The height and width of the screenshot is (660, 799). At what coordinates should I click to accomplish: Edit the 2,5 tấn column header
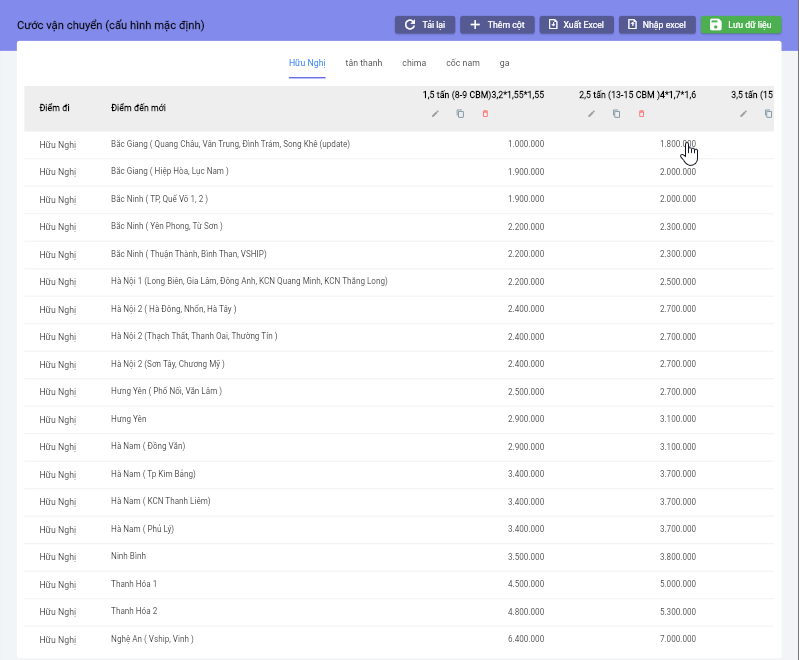pos(591,114)
